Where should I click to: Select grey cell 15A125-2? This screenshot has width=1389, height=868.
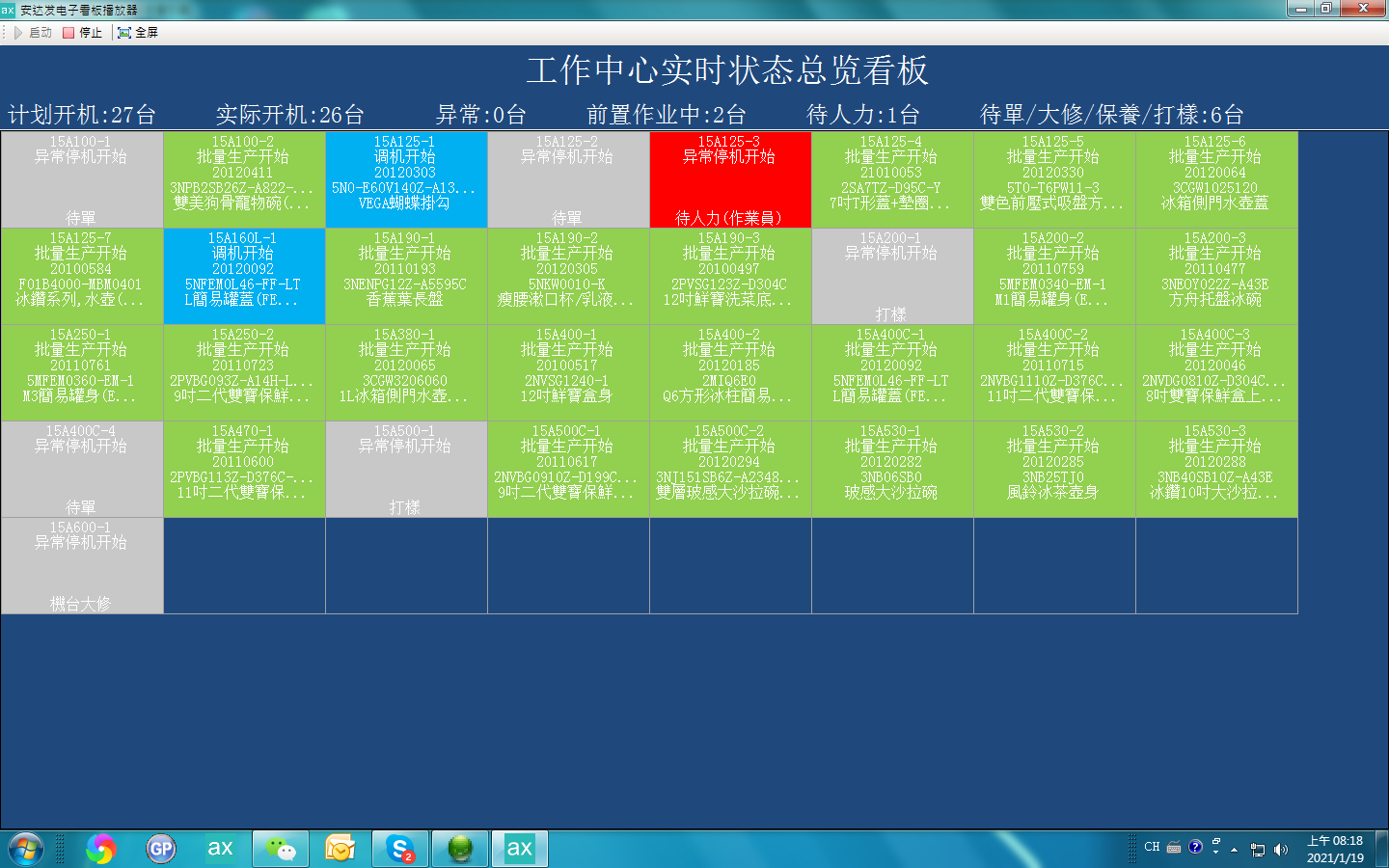(x=568, y=179)
